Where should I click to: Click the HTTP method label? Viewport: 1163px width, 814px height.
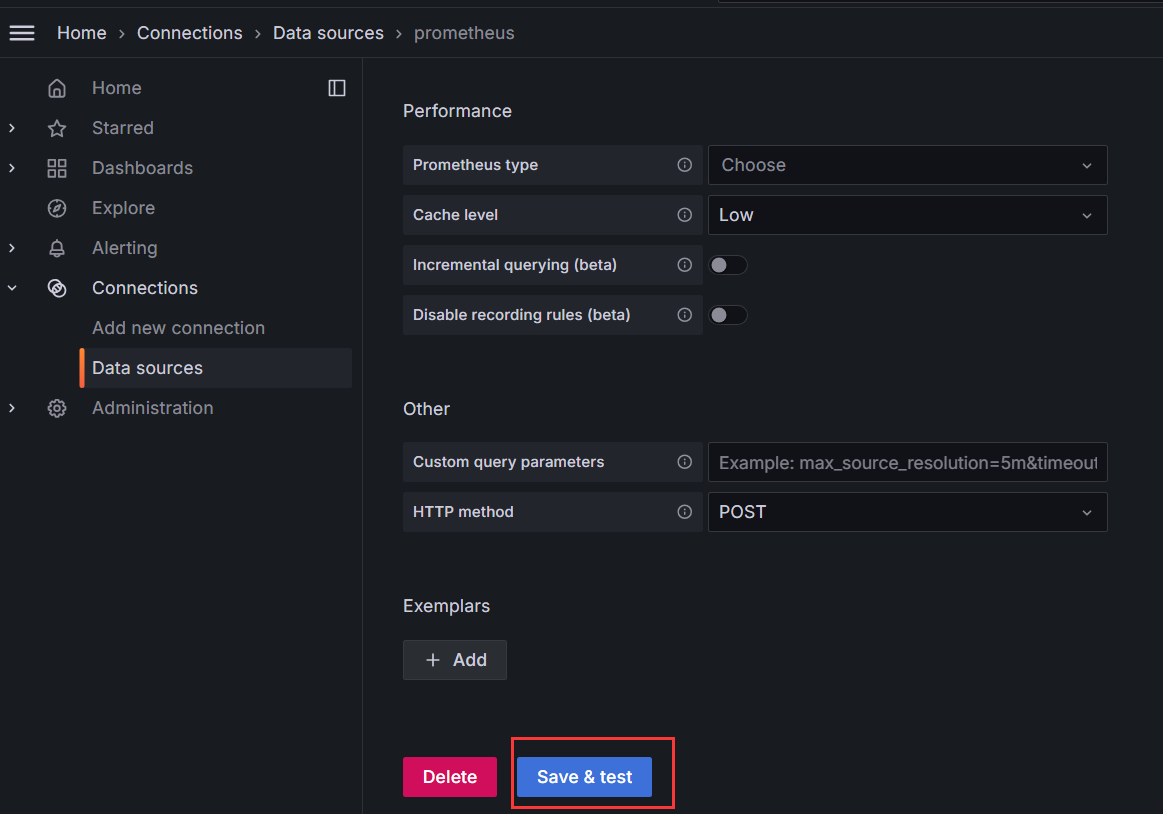pos(463,512)
